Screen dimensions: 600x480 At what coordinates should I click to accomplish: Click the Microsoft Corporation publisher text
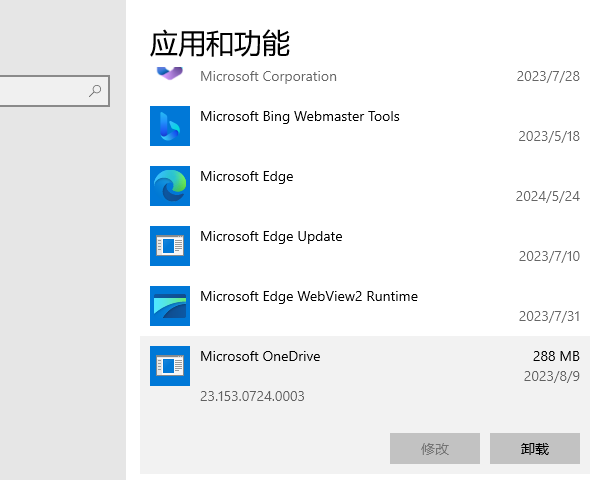tap(268, 76)
